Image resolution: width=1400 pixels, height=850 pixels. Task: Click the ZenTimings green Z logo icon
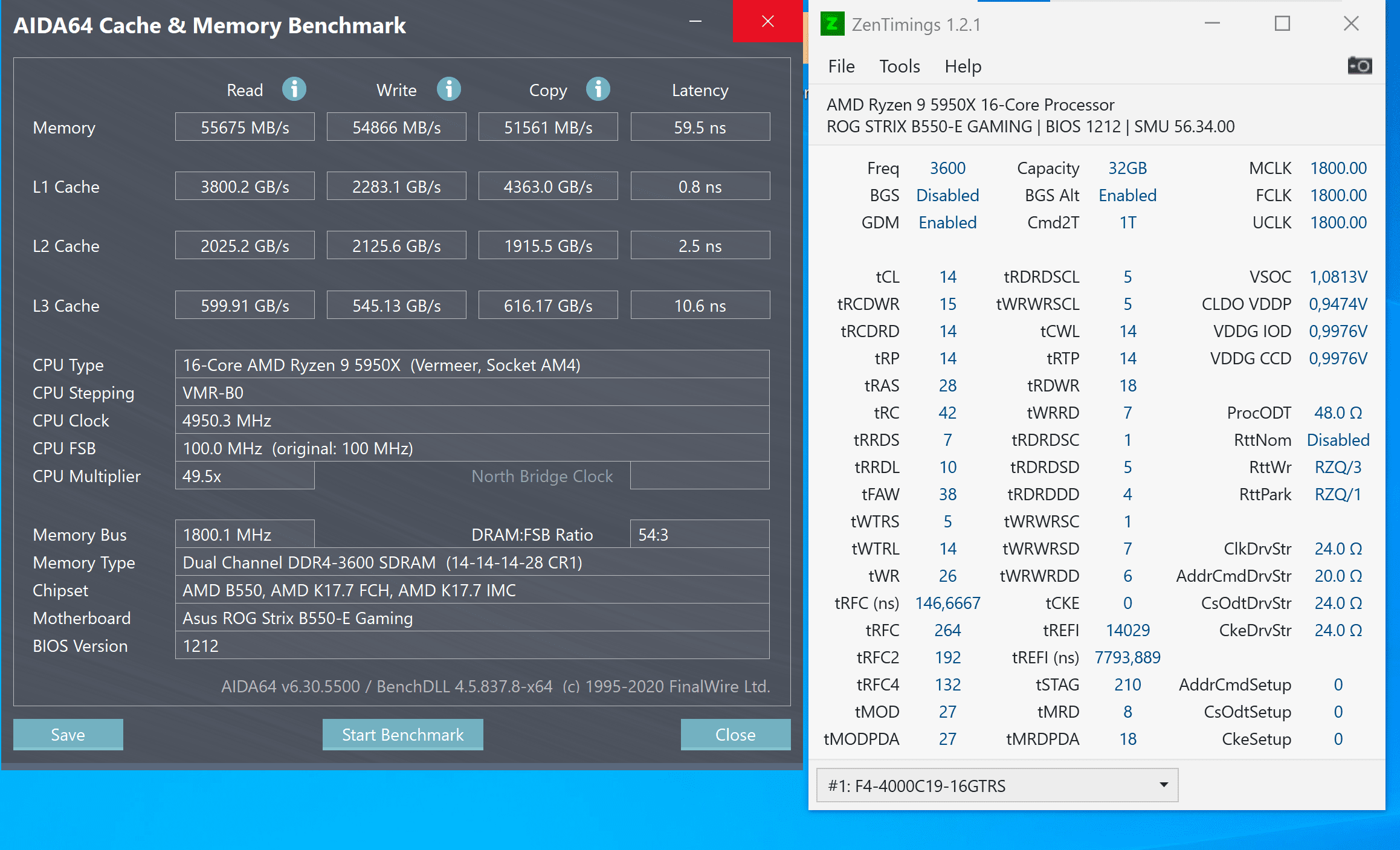pos(832,24)
